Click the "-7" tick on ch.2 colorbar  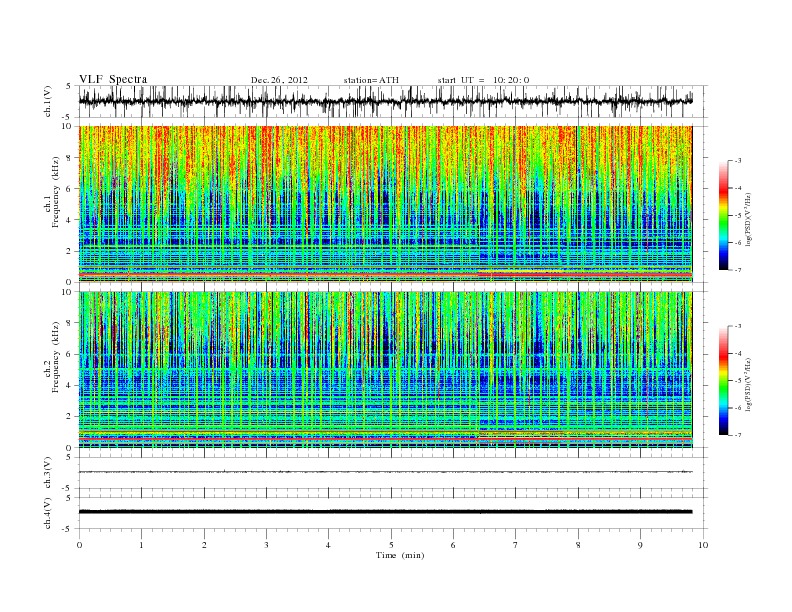point(737,435)
